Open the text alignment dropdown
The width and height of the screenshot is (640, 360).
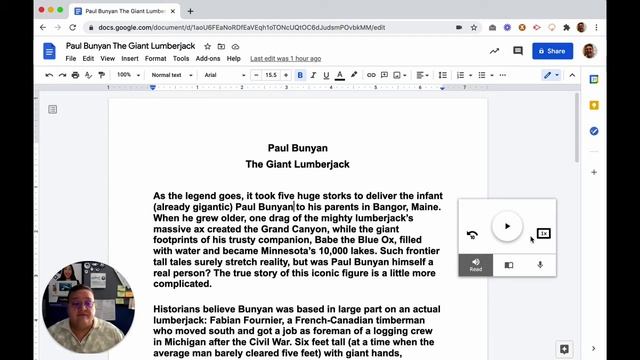422,75
